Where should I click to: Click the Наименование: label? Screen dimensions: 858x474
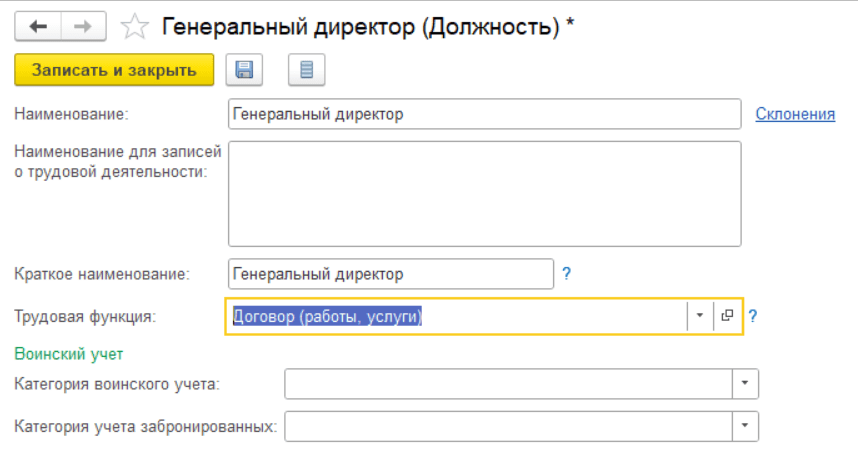click(71, 114)
